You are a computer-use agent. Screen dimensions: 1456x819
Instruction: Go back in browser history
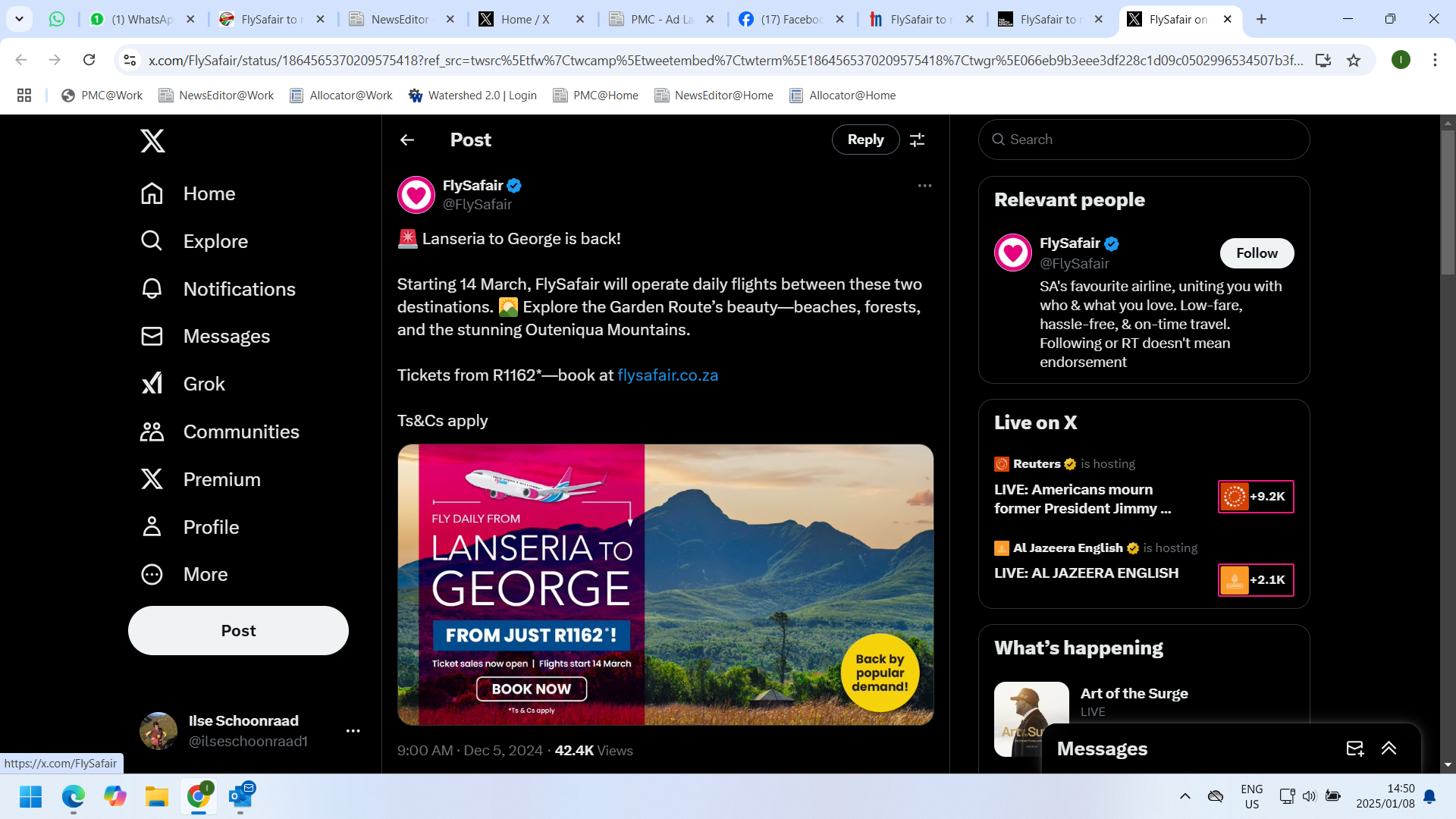coord(20,60)
